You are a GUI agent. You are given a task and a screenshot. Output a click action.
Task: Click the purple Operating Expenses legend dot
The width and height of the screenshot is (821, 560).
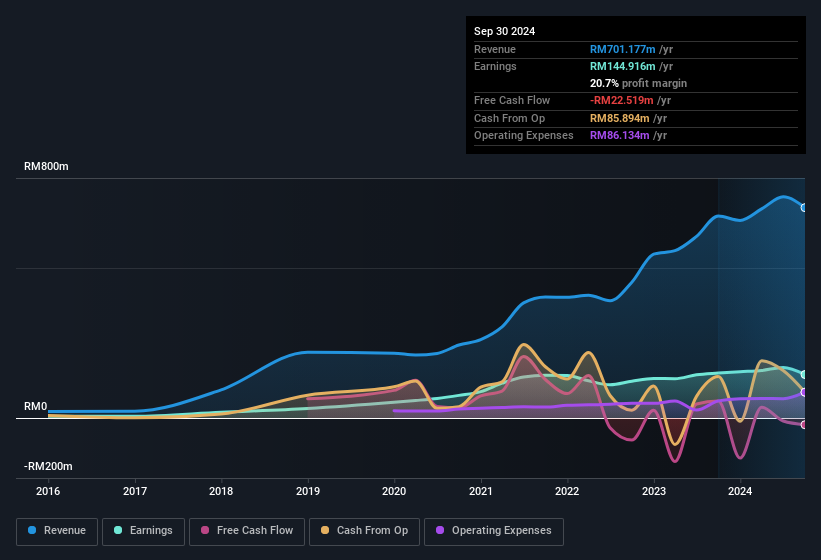point(440,530)
